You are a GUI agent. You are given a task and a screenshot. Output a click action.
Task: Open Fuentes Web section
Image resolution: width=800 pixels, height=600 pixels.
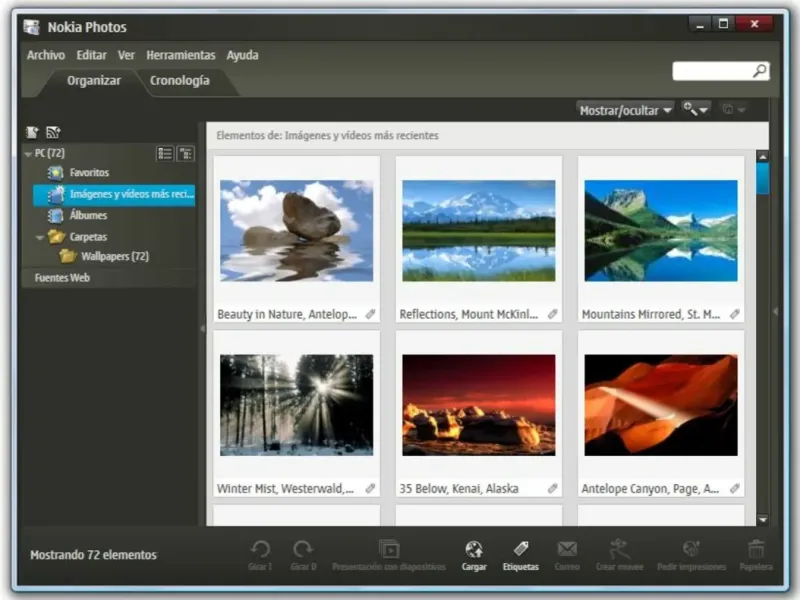[62, 278]
